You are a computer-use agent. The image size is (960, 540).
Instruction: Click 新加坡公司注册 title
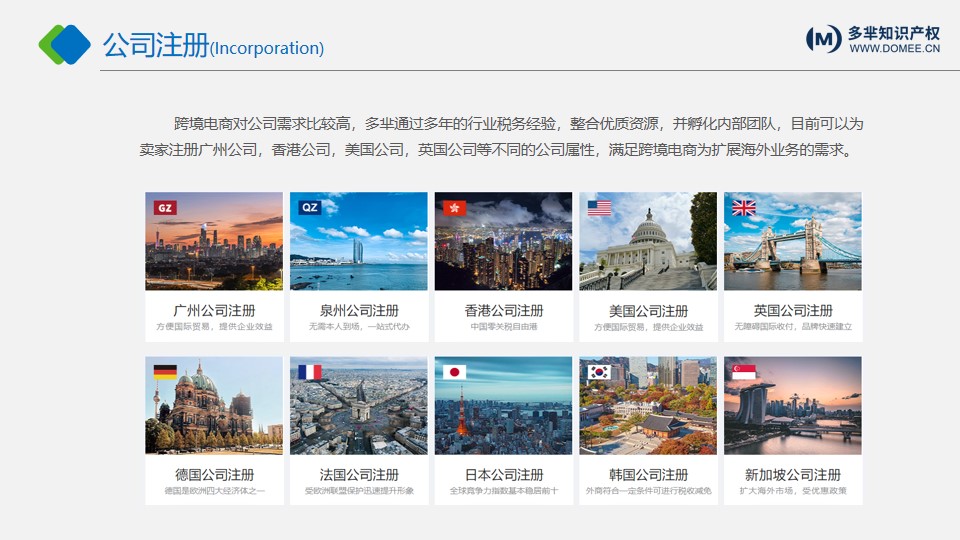[x=793, y=474]
